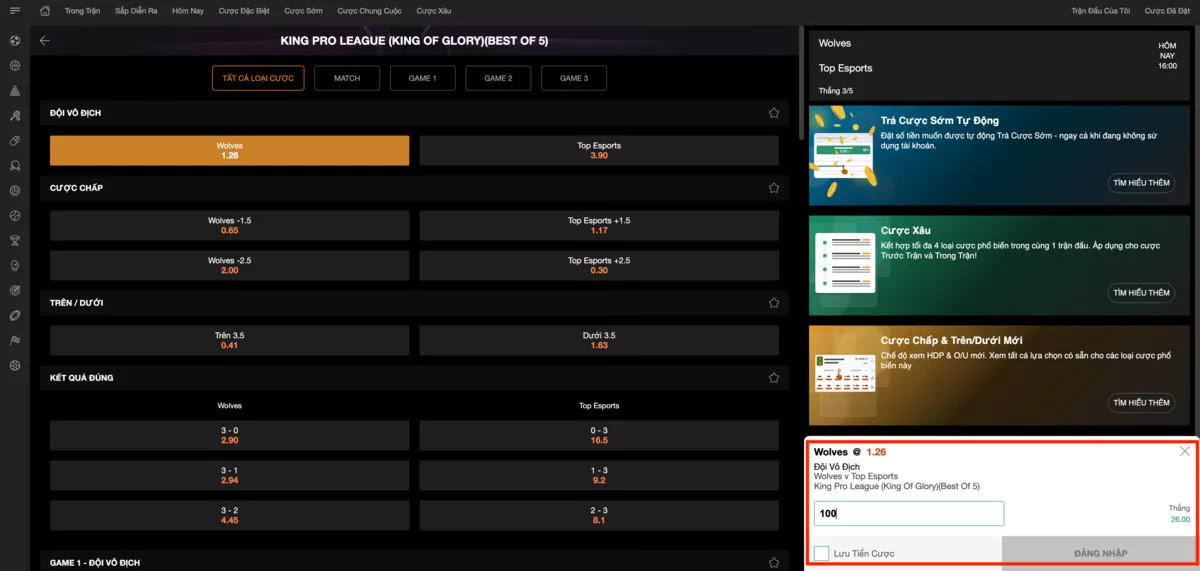This screenshot has height=571, width=1200.
Task: Select the table tennis paddle icon
Action: (x=15, y=116)
